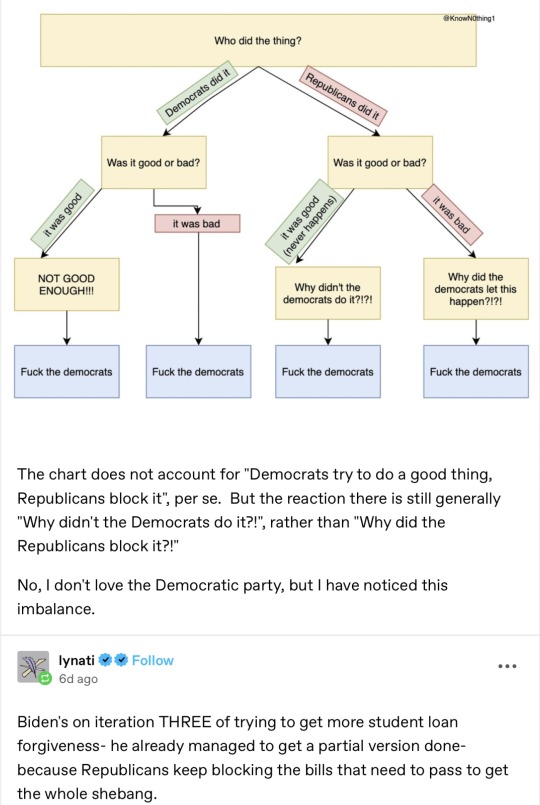The width and height of the screenshot is (540, 805).
Task: Select the pink 'Republicans did it' label
Action: 342,96
